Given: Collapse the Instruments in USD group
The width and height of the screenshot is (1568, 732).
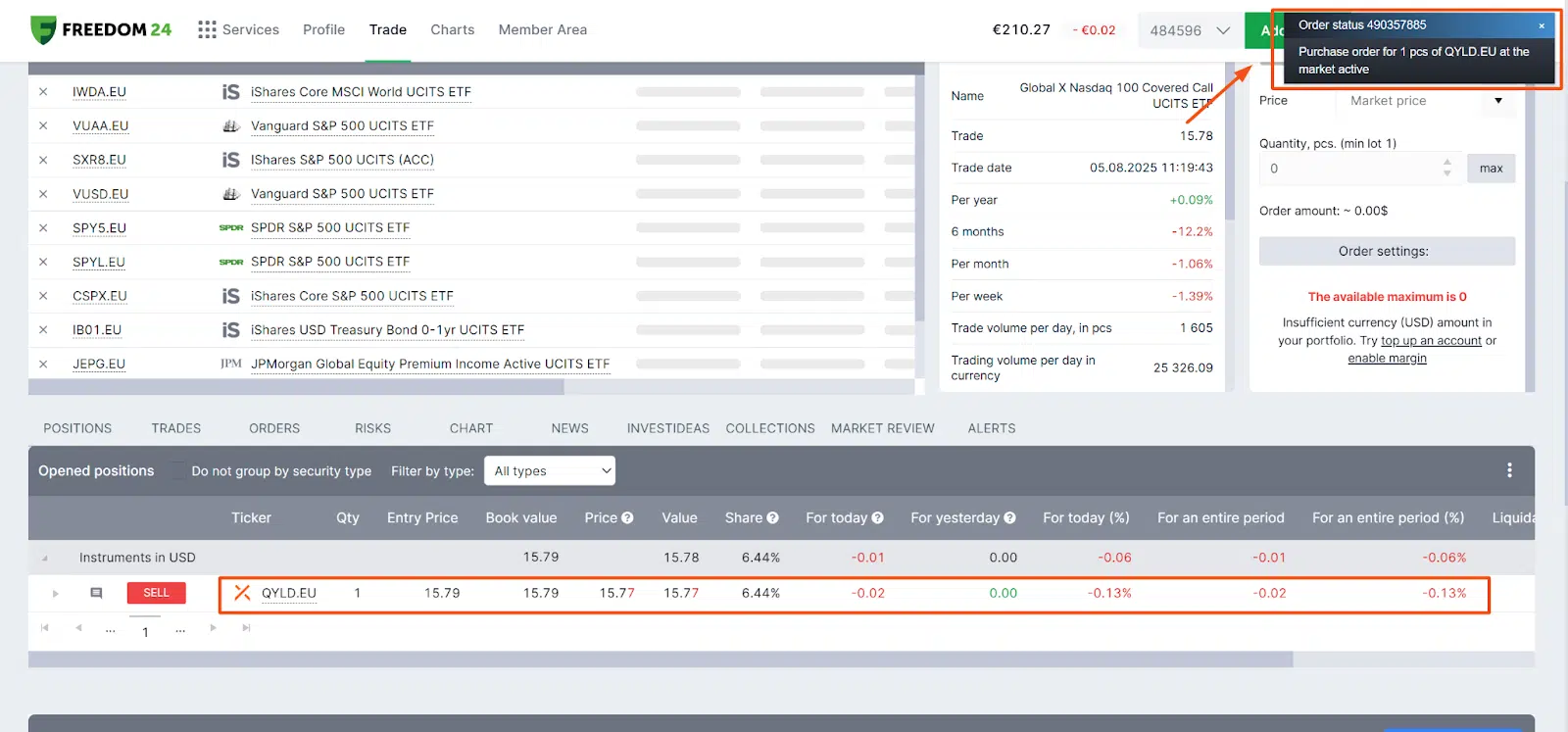Looking at the screenshot, I should point(45,558).
